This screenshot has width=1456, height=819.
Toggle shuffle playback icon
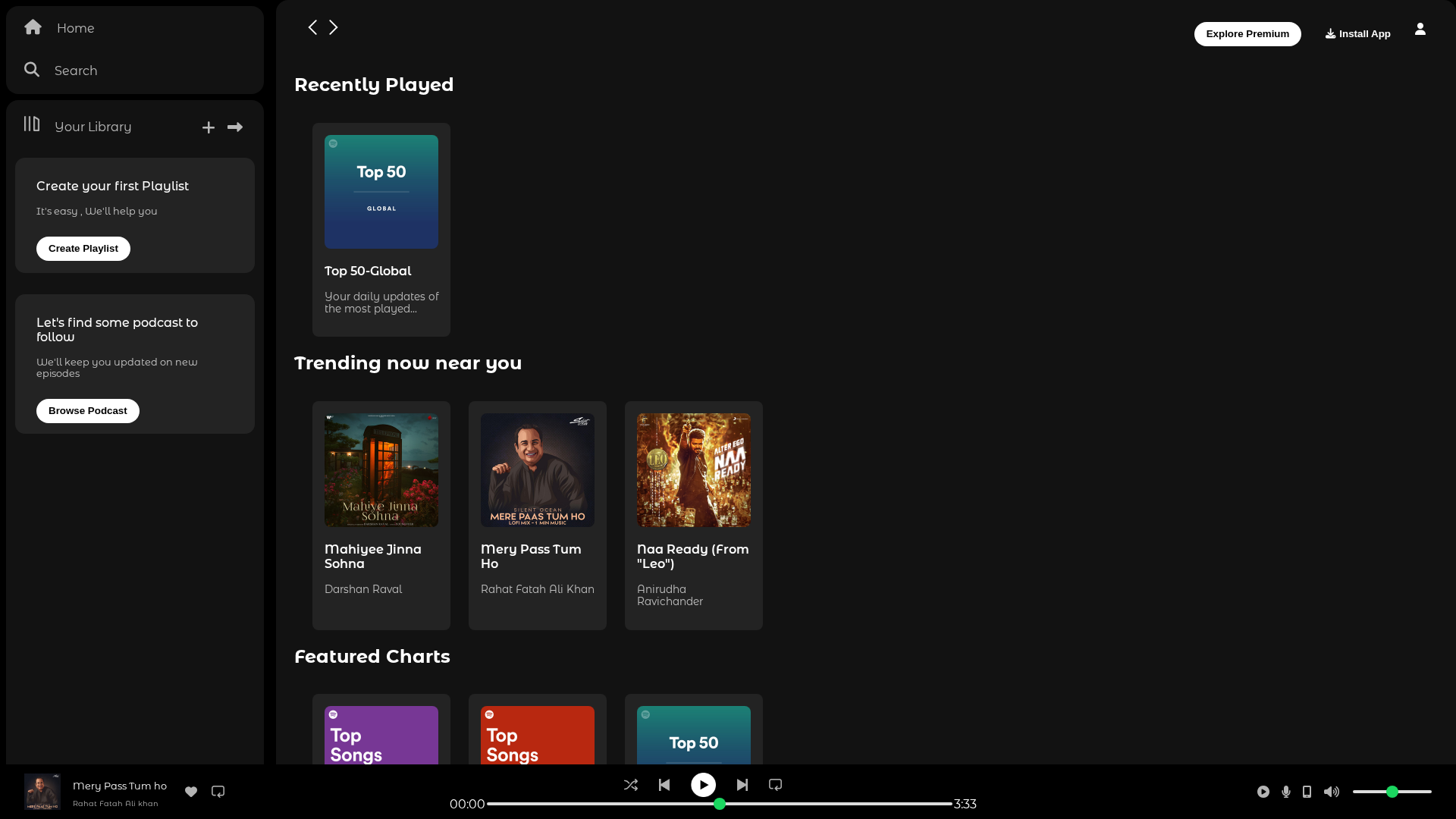coord(630,785)
